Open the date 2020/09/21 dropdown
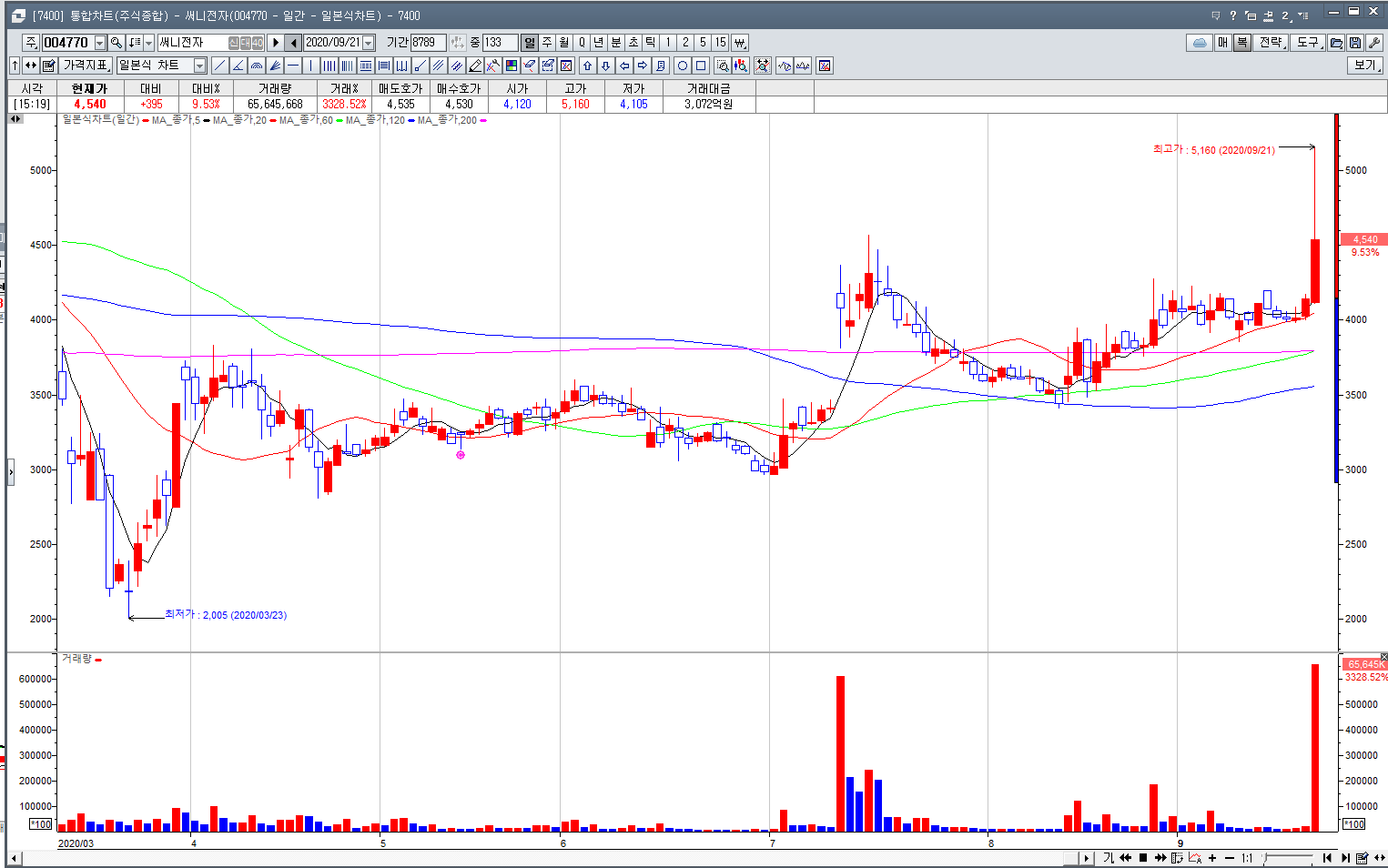 tap(368, 43)
